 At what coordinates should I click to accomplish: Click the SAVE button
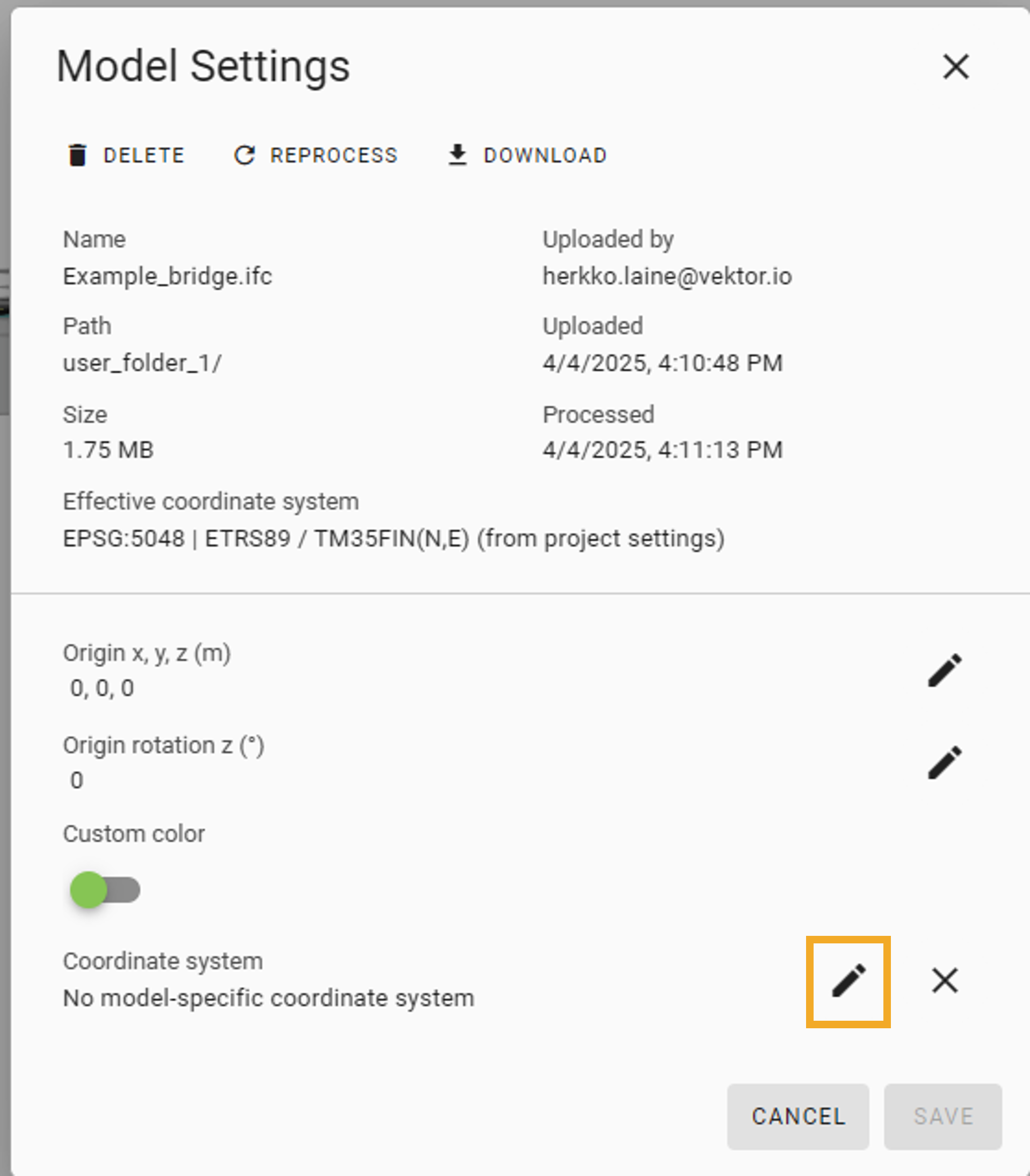(x=942, y=1116)
